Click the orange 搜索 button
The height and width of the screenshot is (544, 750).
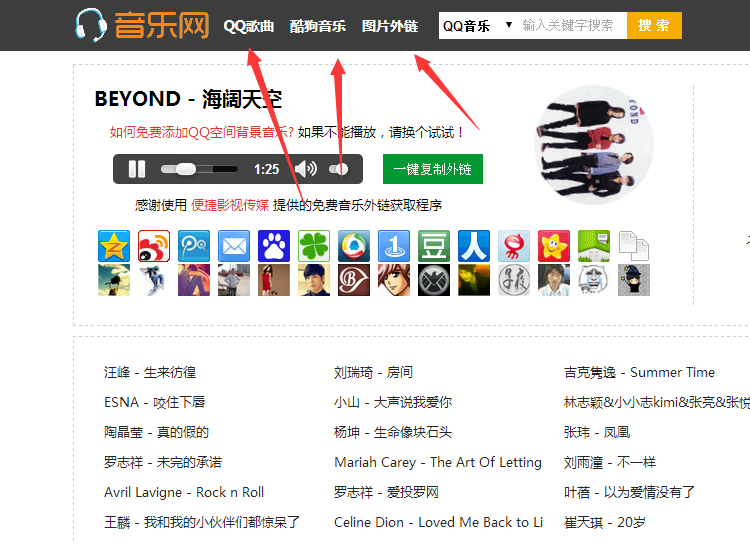tap(654, 25)
